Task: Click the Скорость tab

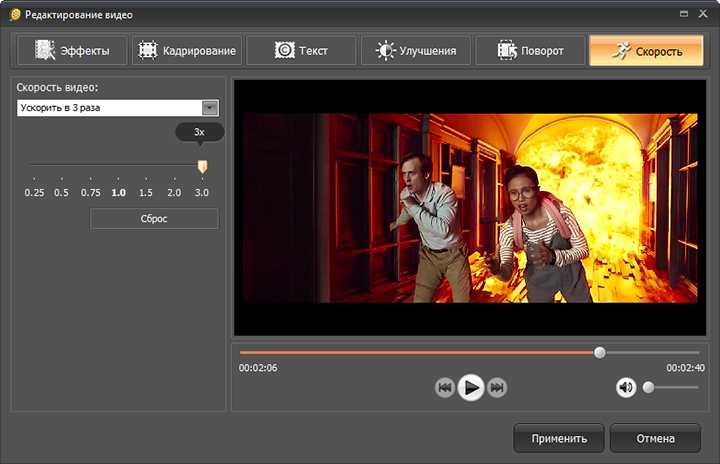Action: [646, 51]
